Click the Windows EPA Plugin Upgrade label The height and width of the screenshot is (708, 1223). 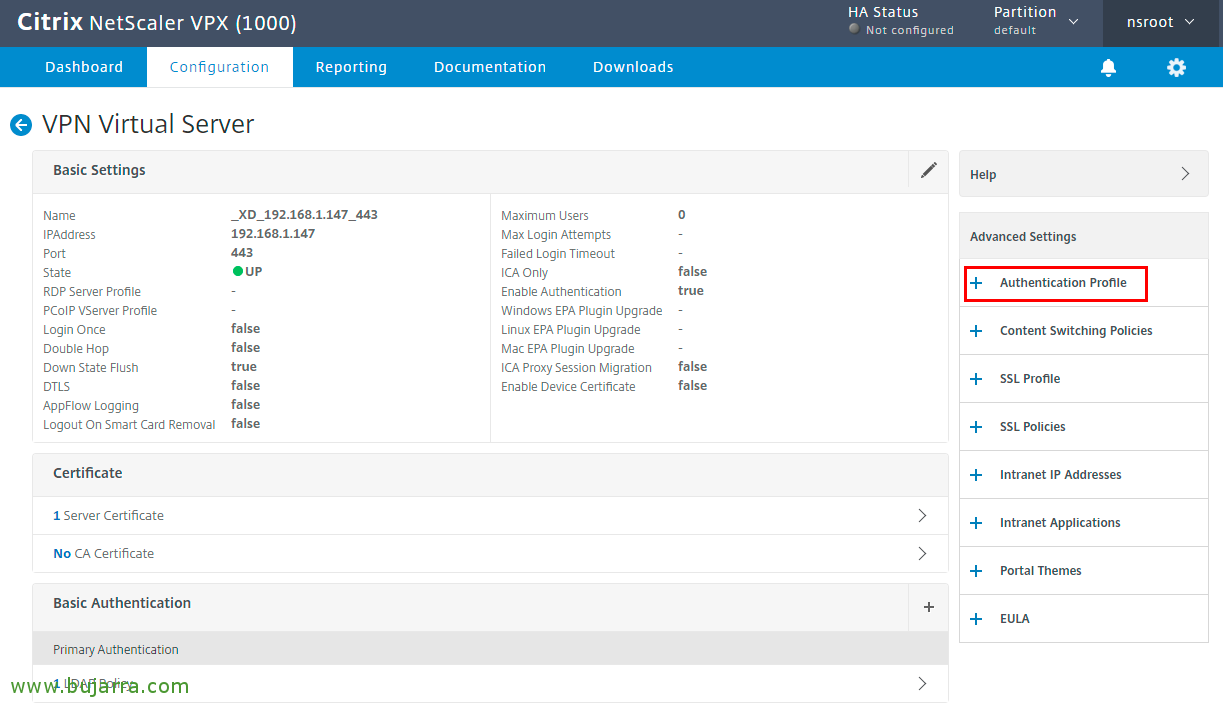(582, 311)
